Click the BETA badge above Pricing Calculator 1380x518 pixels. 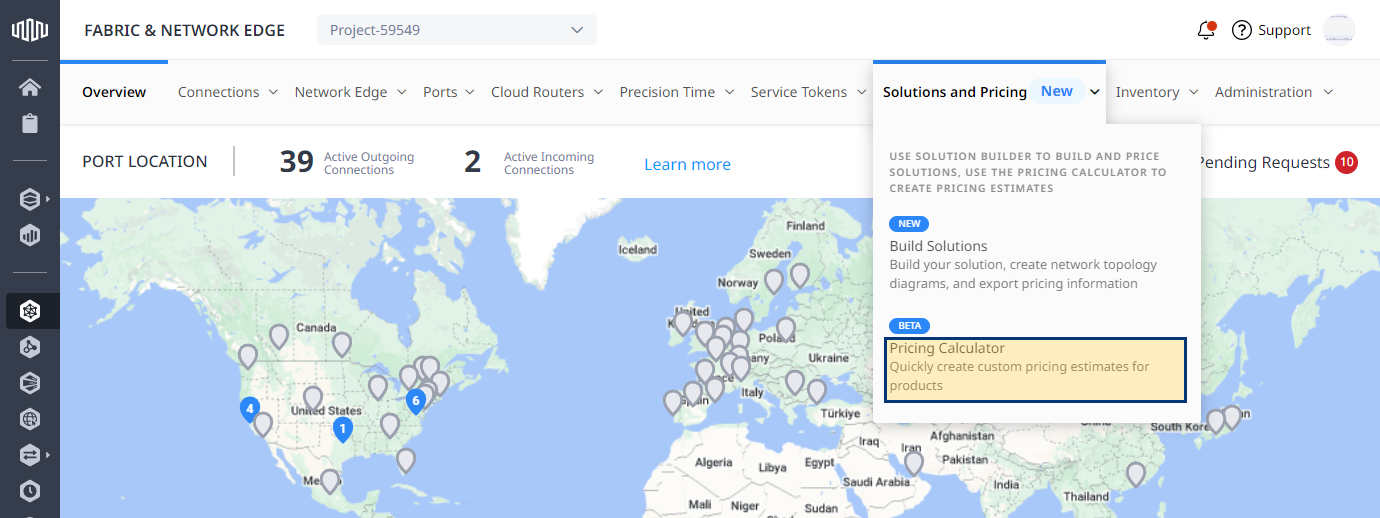[x=909, y=326]
